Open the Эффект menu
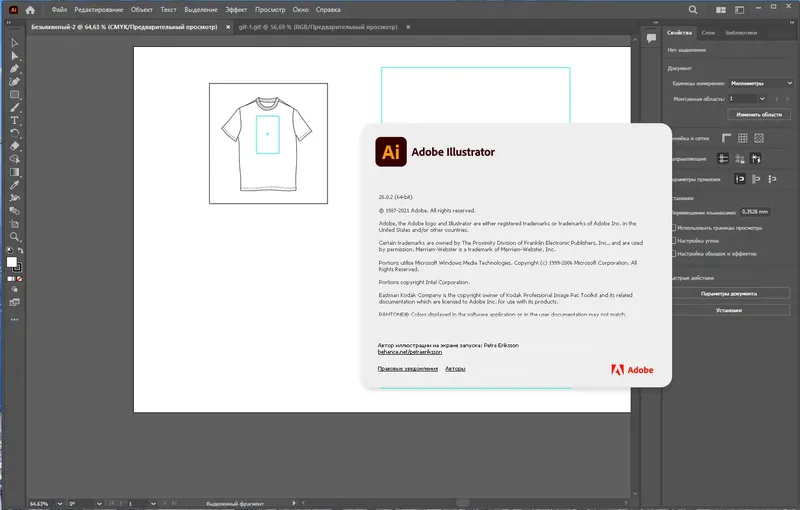This screenshot has height=510, width=800. [236, 10]
